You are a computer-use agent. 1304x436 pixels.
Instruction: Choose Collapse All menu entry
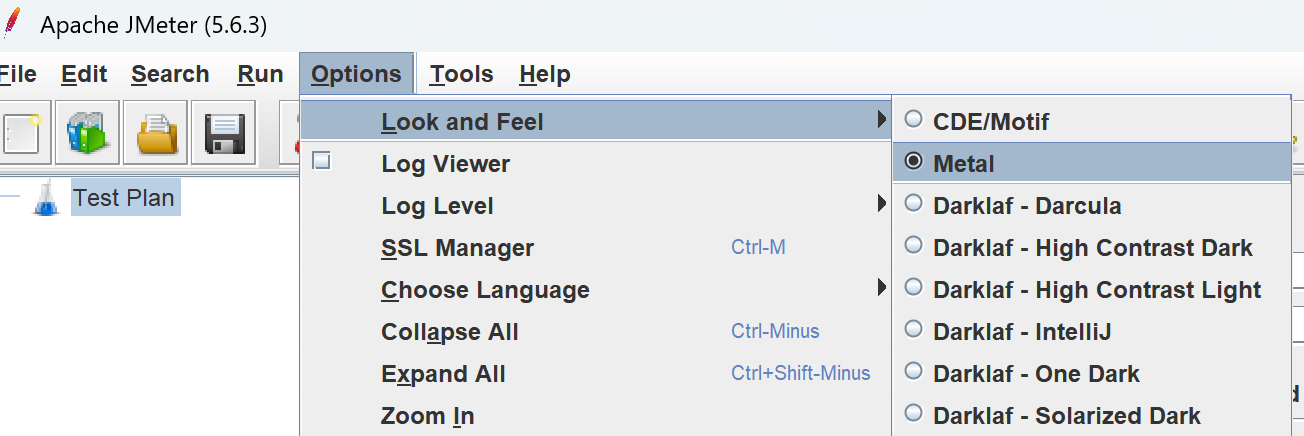pyautogui.click(x=596, y=332)
